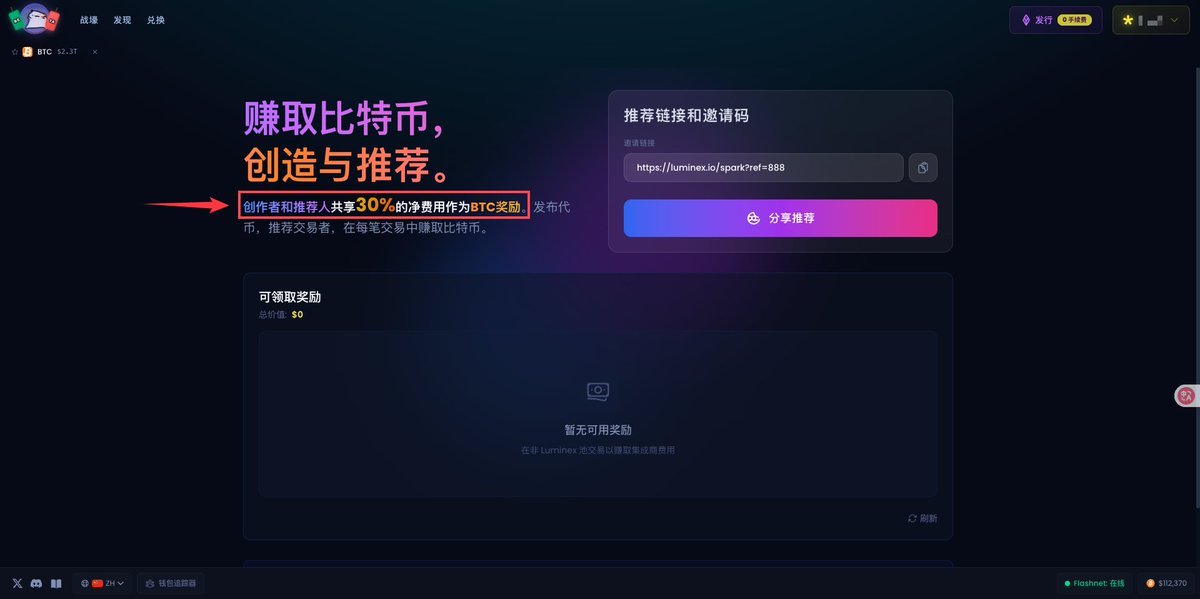
Task: Click the 发行 launch button
Action: pos(1057,20)
